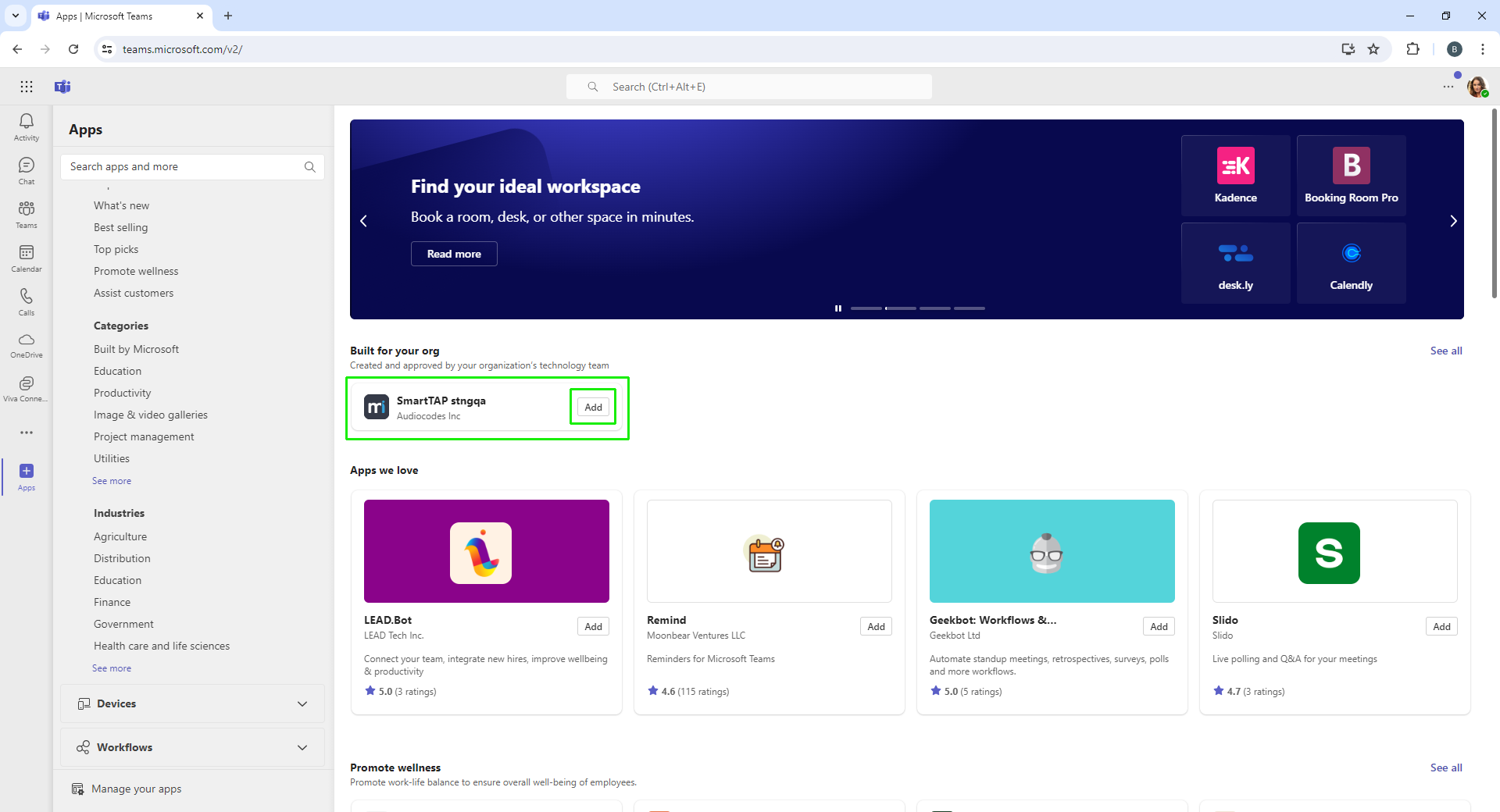
Task: Click the magnifier icon in apps search
Action: point(310,166)
